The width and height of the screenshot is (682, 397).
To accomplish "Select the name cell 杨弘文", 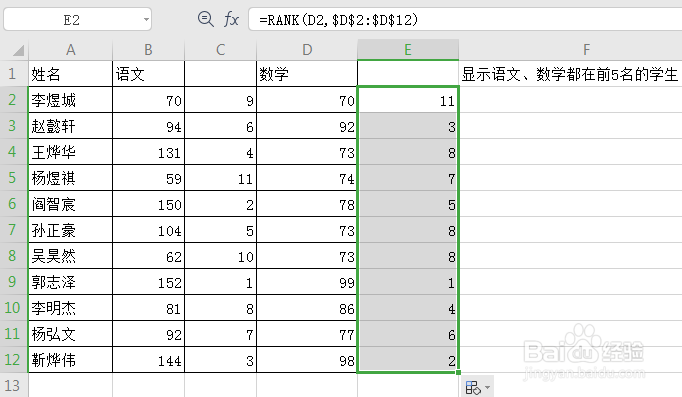I will [x=70, y=334].
